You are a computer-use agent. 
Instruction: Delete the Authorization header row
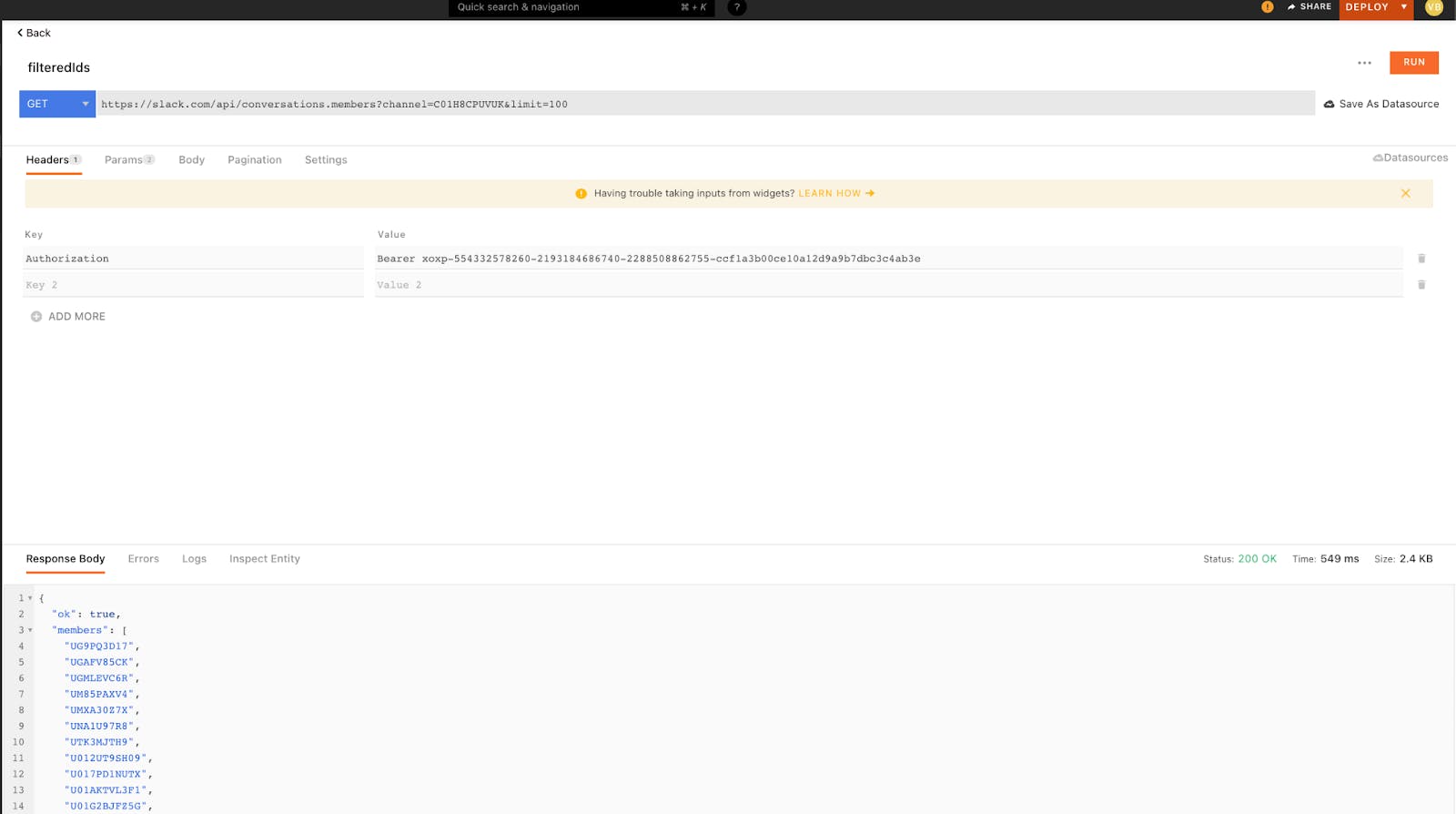tap(1421, 259)
